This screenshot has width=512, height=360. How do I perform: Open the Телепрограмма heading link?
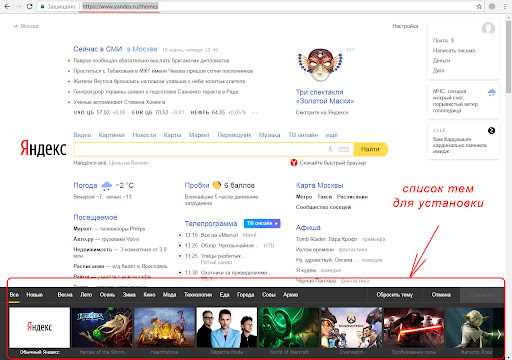(x=211, y=223)
